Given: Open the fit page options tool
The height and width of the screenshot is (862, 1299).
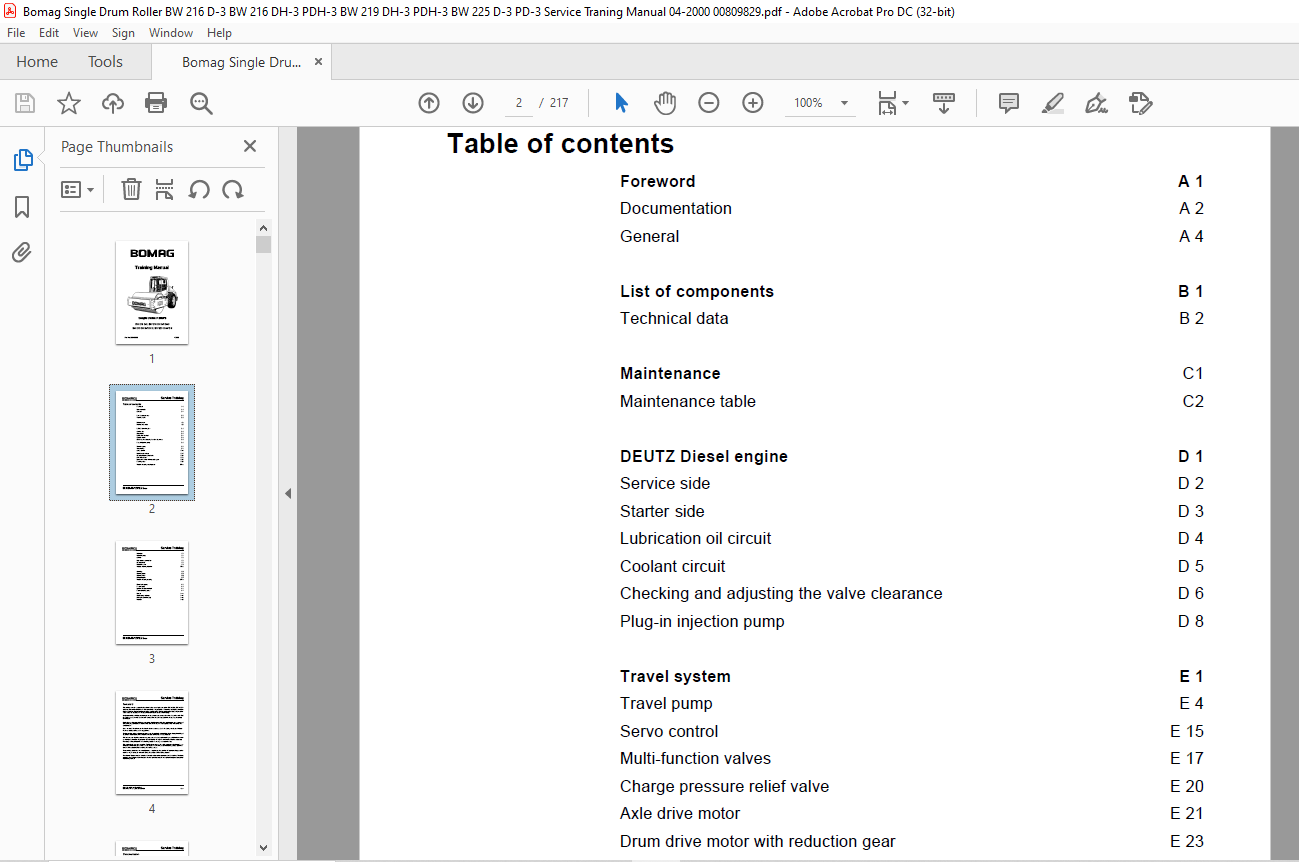Looking at the screenshot, I should point(892,103).
